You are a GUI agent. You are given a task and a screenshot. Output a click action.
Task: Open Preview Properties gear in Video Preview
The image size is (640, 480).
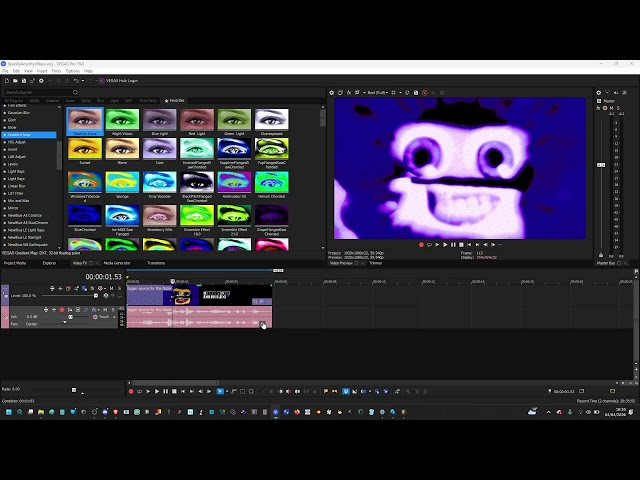(x=331, y=93)
